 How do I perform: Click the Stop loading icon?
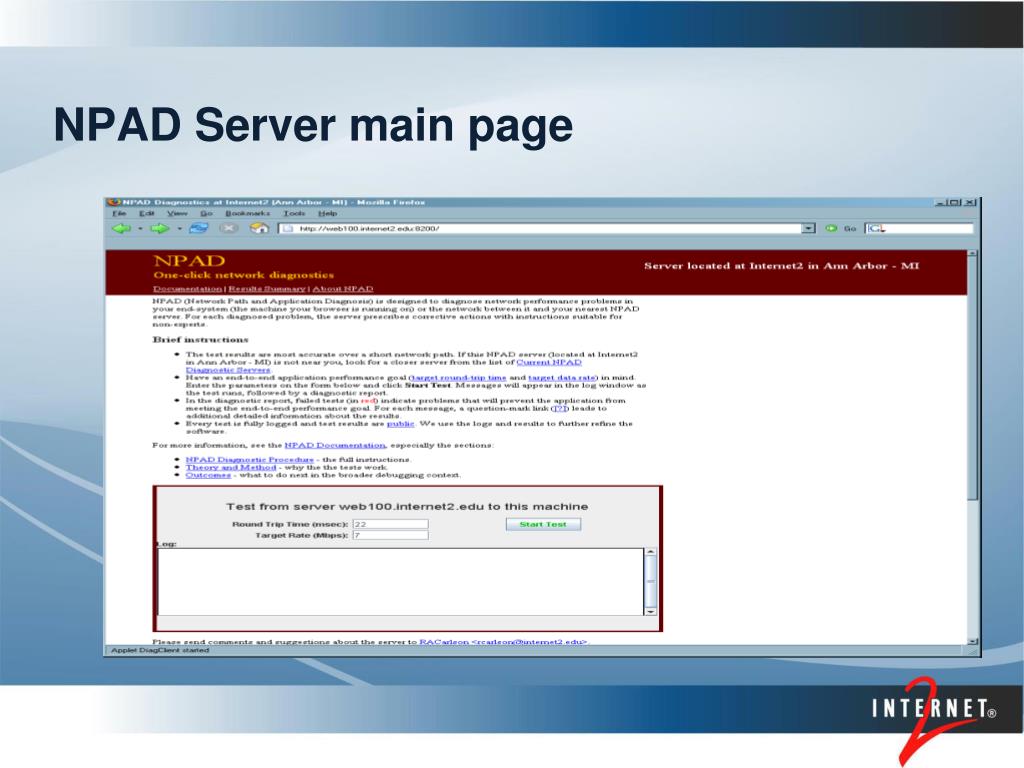point(229,228)
